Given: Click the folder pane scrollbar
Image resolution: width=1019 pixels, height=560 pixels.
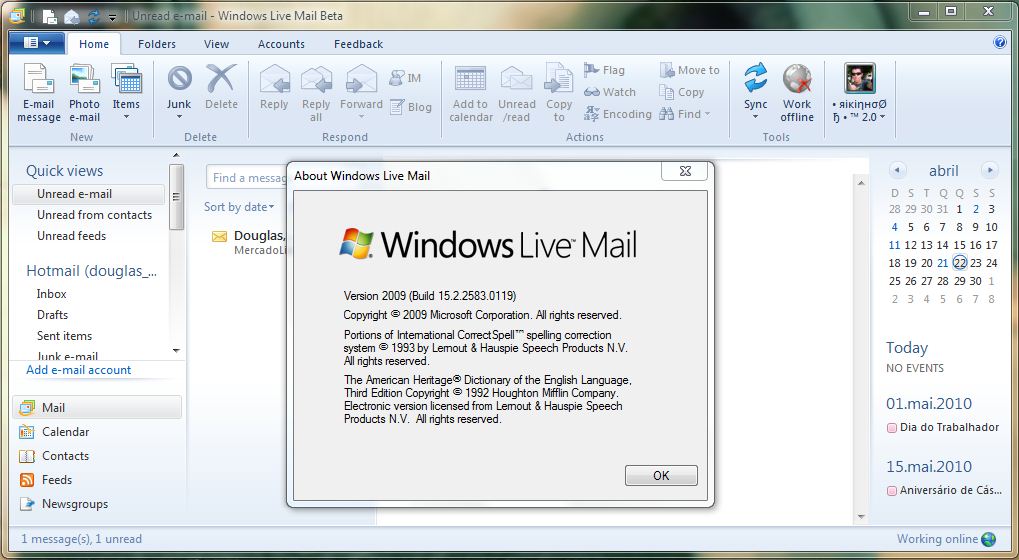Looking at the screenshot, I should (x=176, y=197).
